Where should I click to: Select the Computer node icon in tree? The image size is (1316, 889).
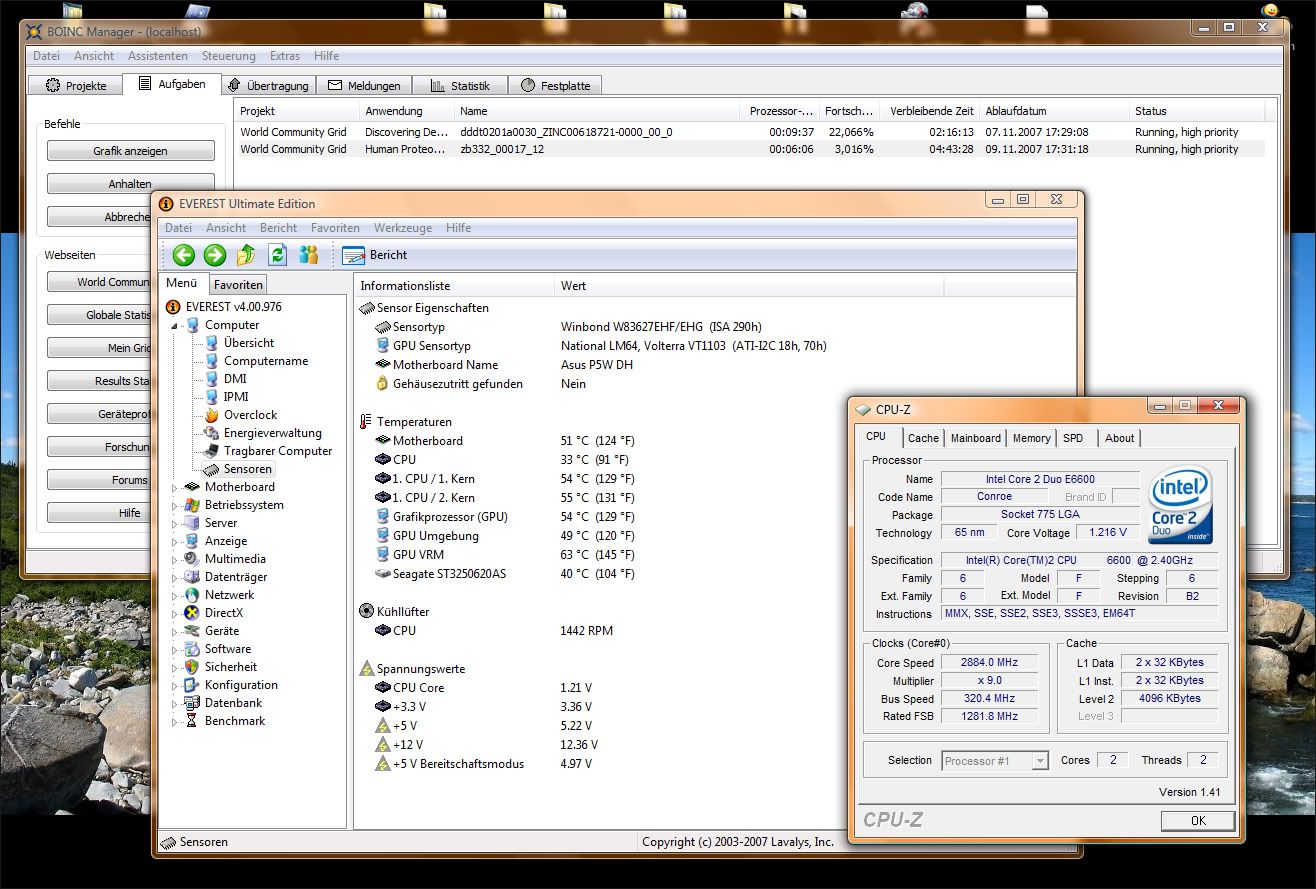(x=193, y=325)
